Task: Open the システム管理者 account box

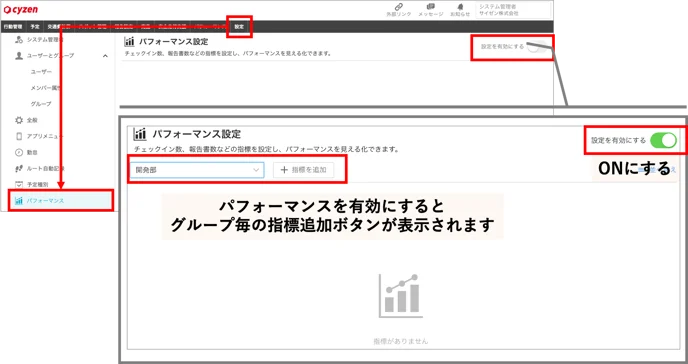Action: [513, 10]
